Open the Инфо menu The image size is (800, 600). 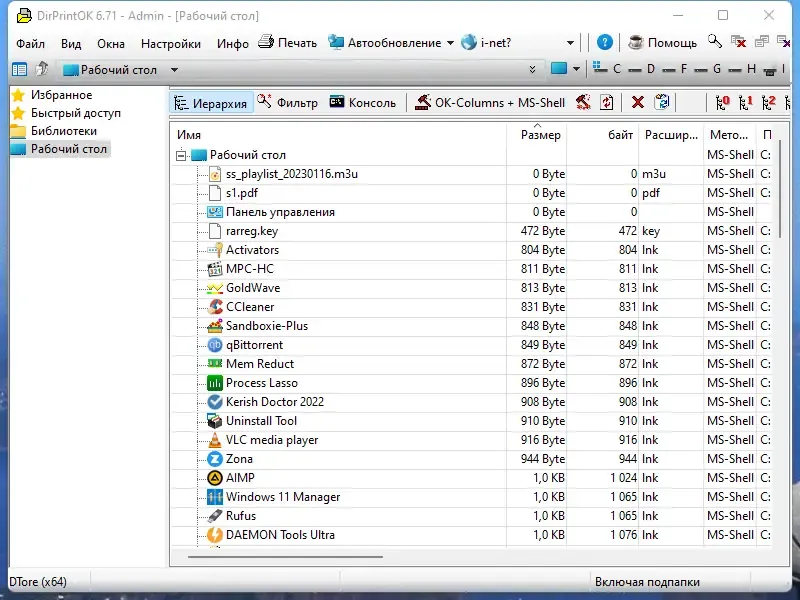coord(233,43)
